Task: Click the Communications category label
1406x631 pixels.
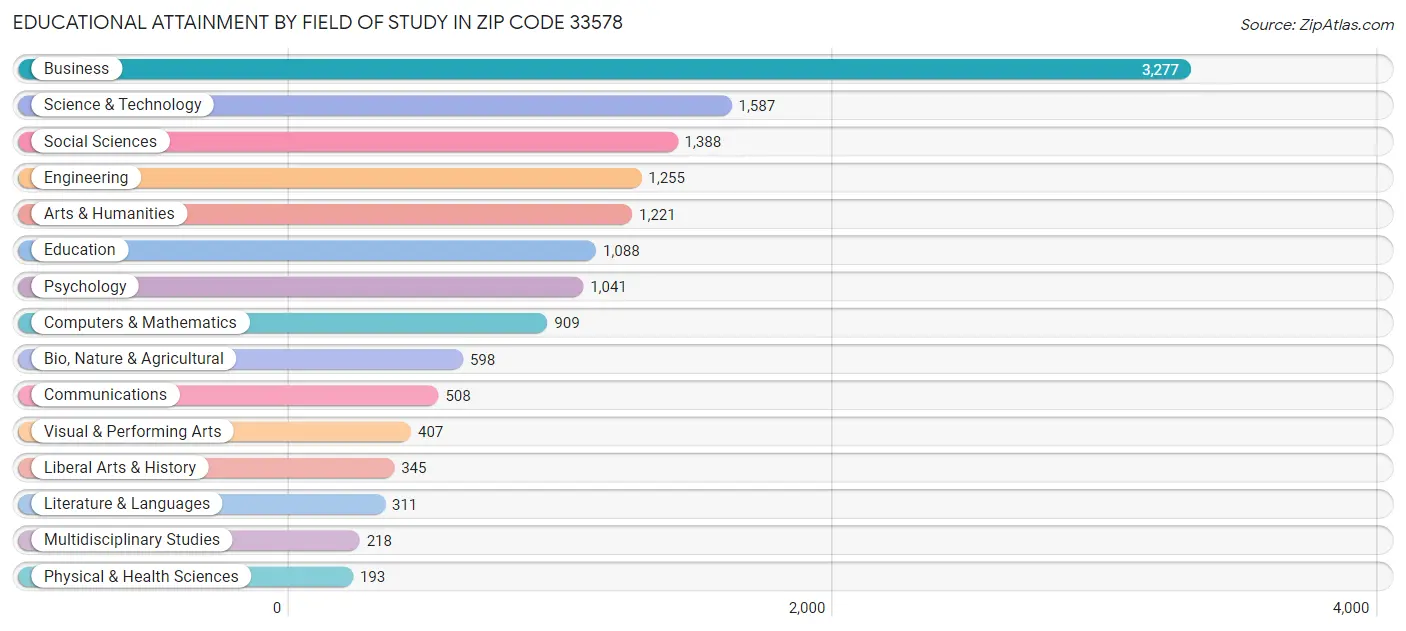Action: 105,394
